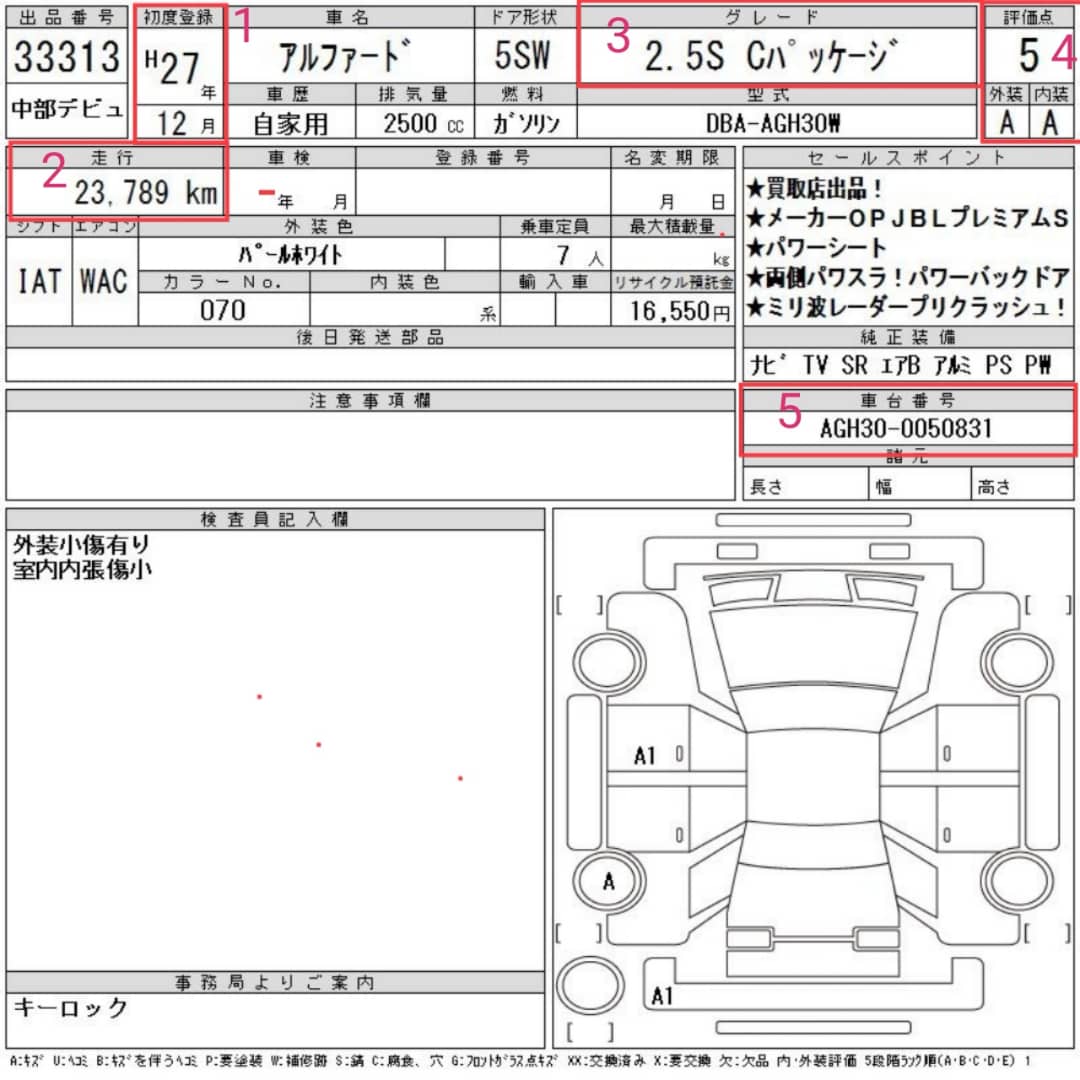Select the キーロック notice text
Viewport: 1080px width, 1080px height.
coord(70,1007)
